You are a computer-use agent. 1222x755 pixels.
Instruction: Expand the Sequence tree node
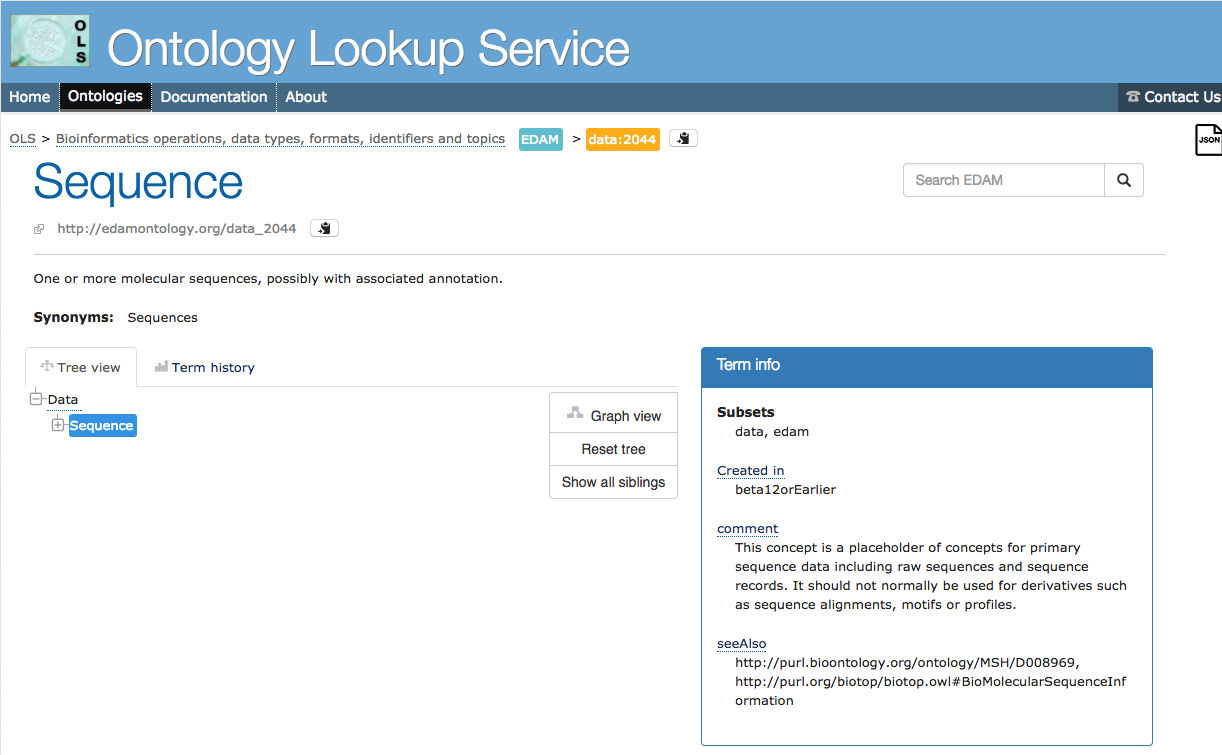pos(58,425)
